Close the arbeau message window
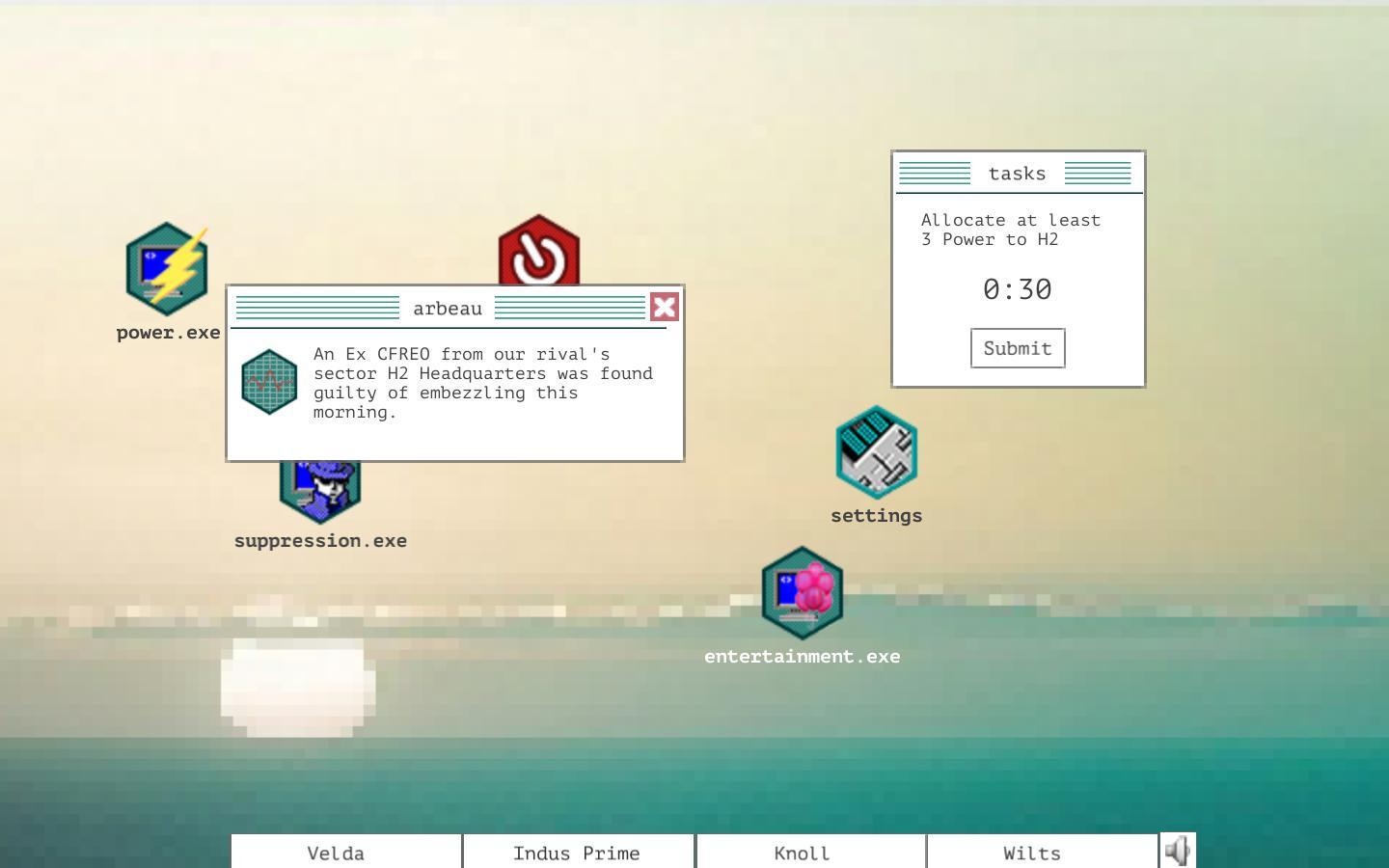Image resolution: width=1389 pixels, height=868 pixels. click(665, 307)
